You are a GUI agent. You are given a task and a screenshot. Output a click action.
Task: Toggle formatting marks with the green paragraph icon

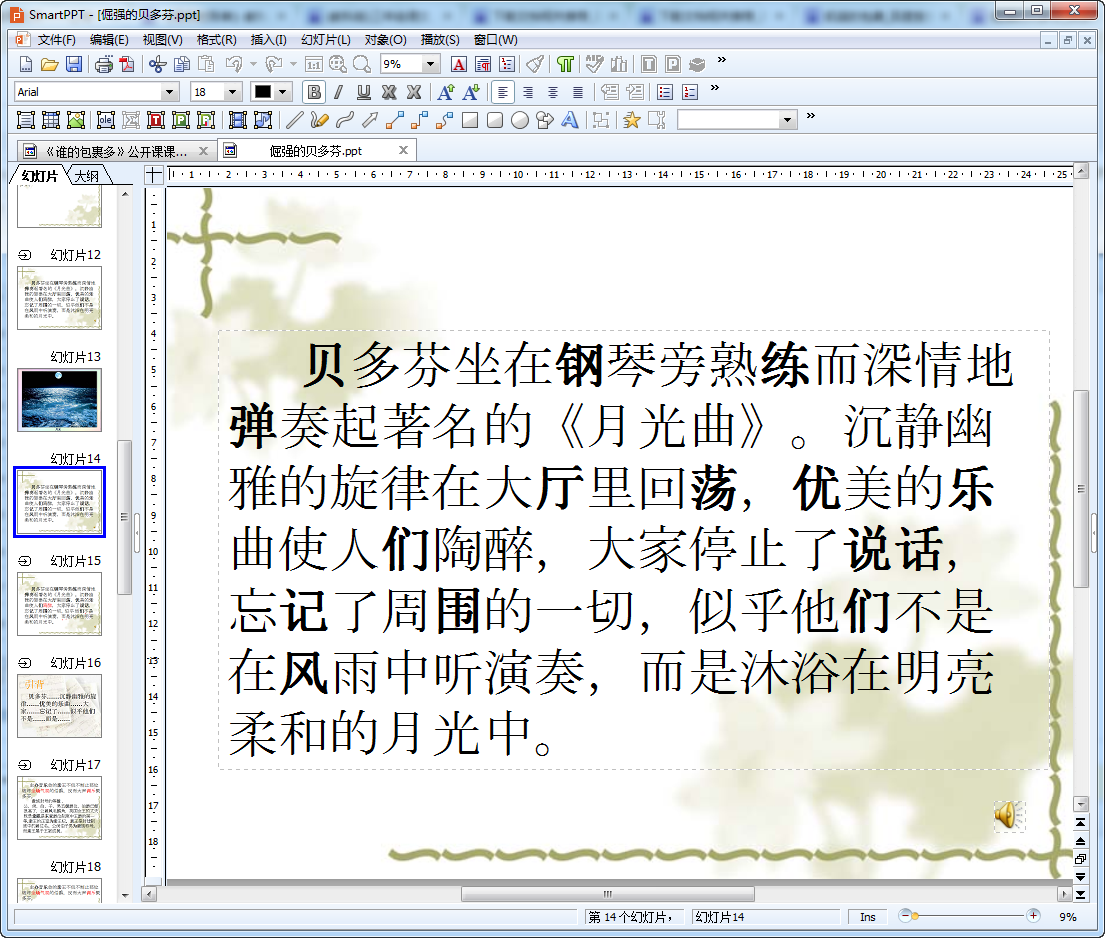click(565, 65)
